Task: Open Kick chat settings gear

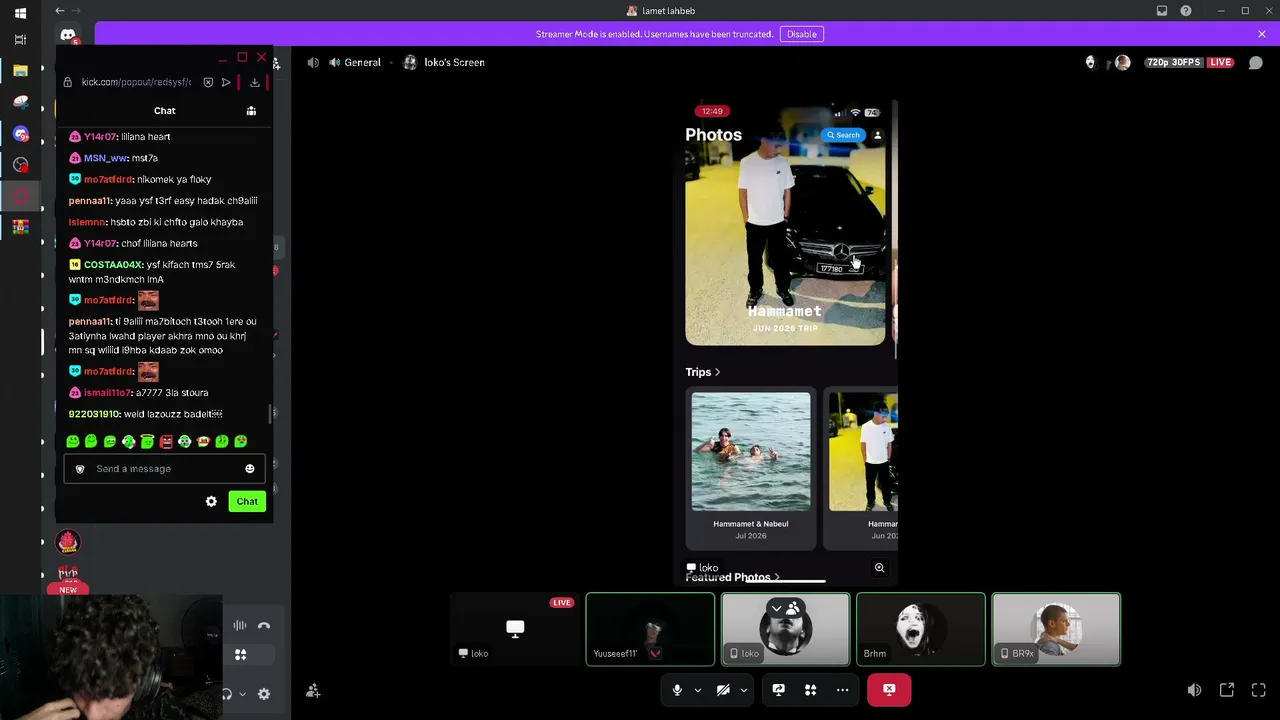Action: (211, 501)
